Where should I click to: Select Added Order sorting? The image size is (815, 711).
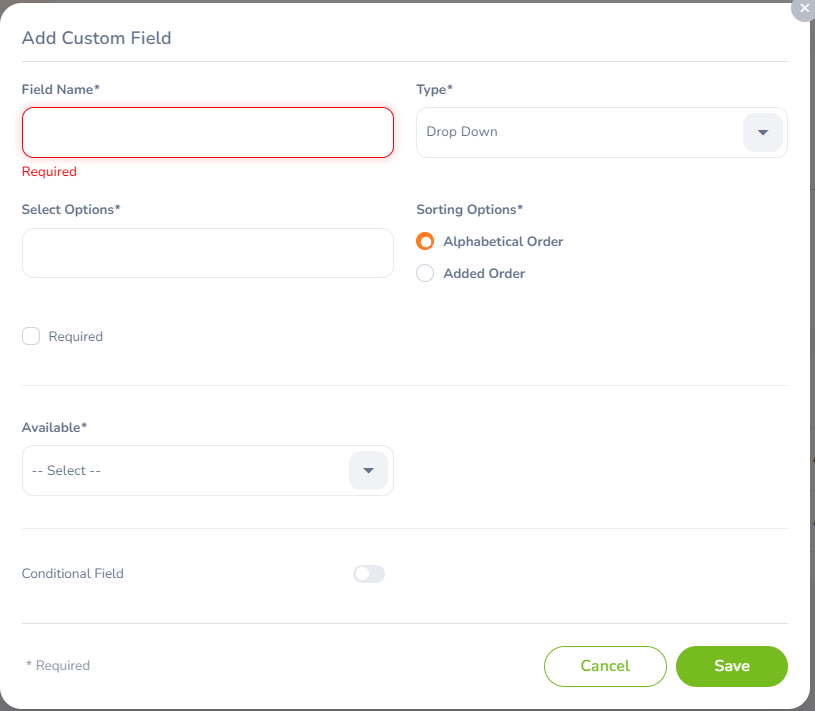(425, 273)
